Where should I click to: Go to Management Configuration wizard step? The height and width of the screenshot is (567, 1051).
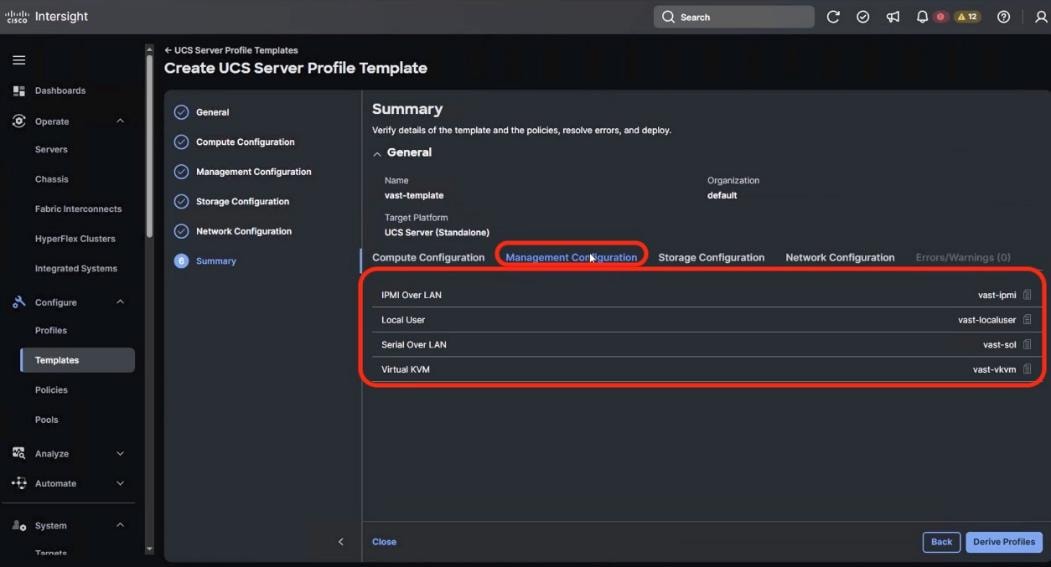[x=253, y=172]
